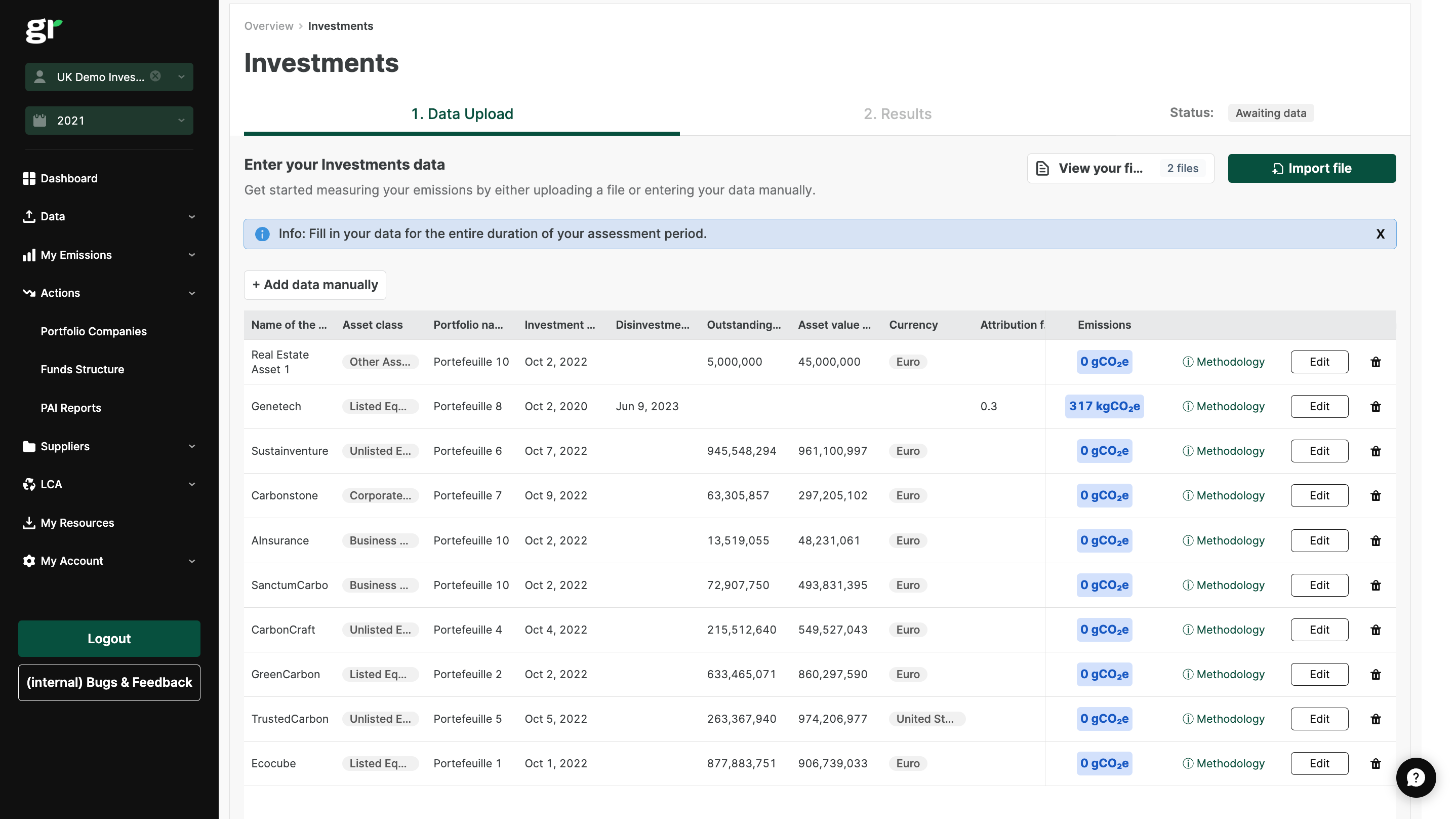The height and width of the screenshot is (819, 1456).
Task: Dismiss the info banner with X
Action: tap(1380, 234)
